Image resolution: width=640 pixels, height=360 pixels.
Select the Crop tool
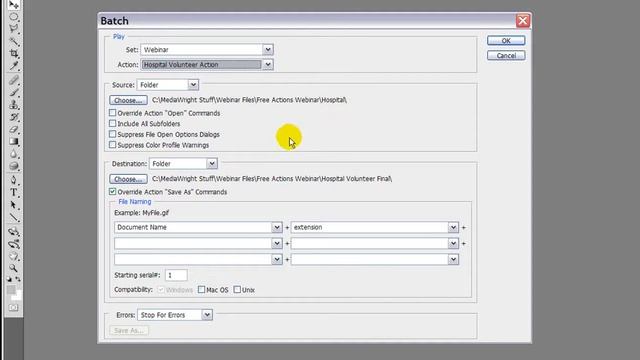coord(14,53)
